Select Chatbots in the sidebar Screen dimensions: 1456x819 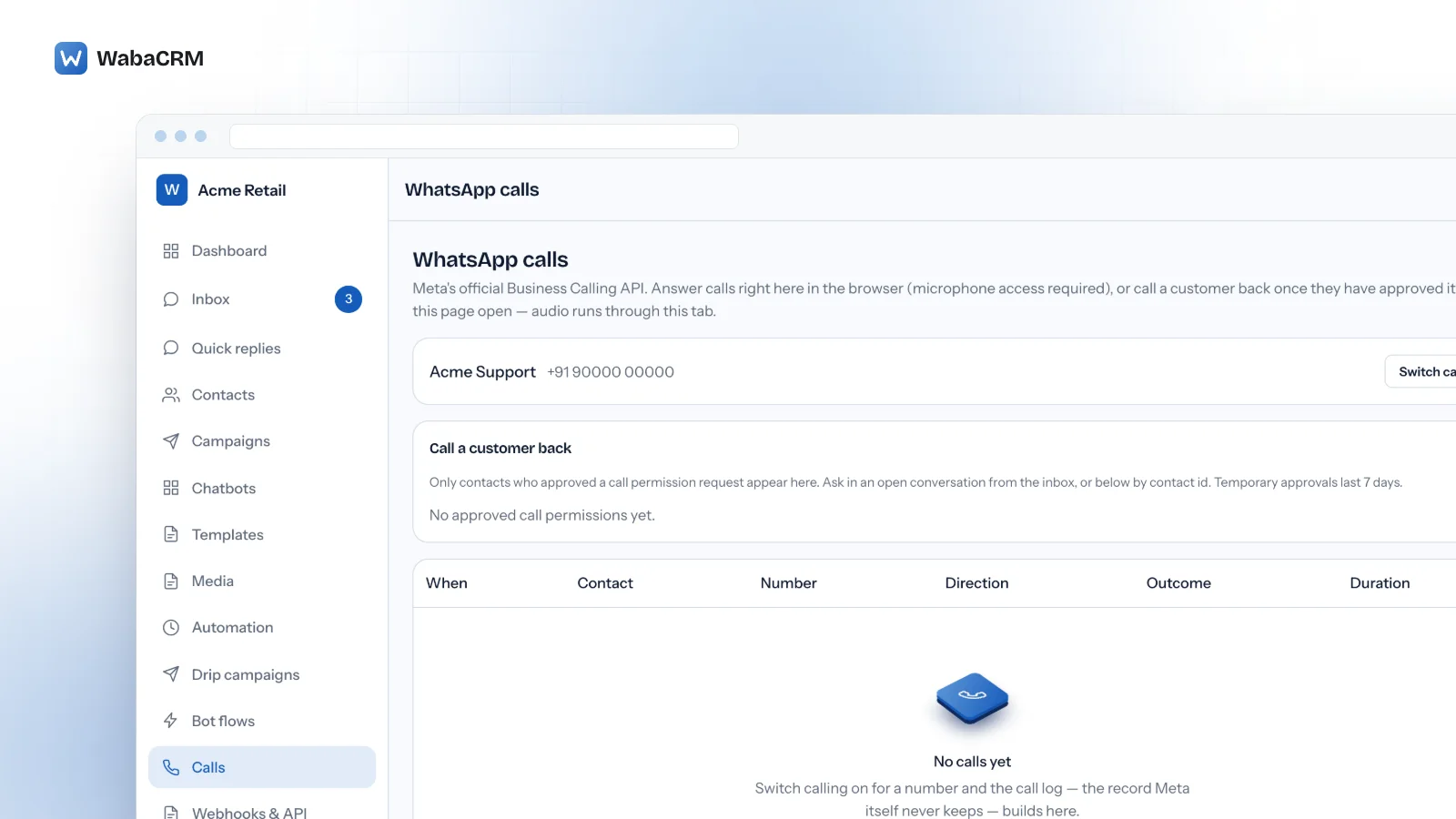tap(262, 489)
